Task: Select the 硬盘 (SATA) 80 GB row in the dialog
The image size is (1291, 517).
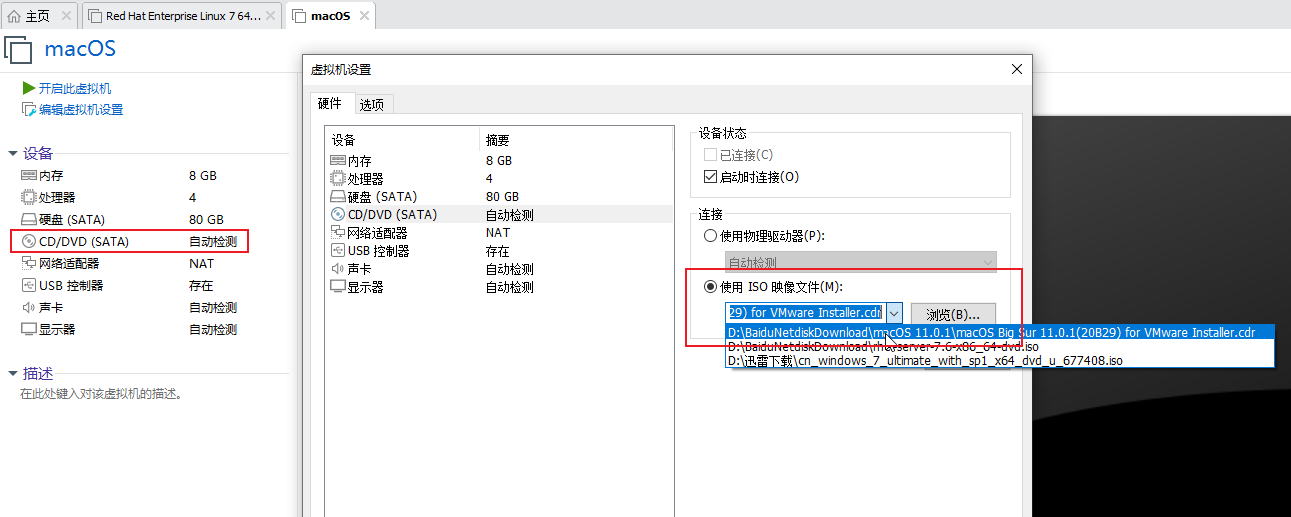Action: (500, 196)
